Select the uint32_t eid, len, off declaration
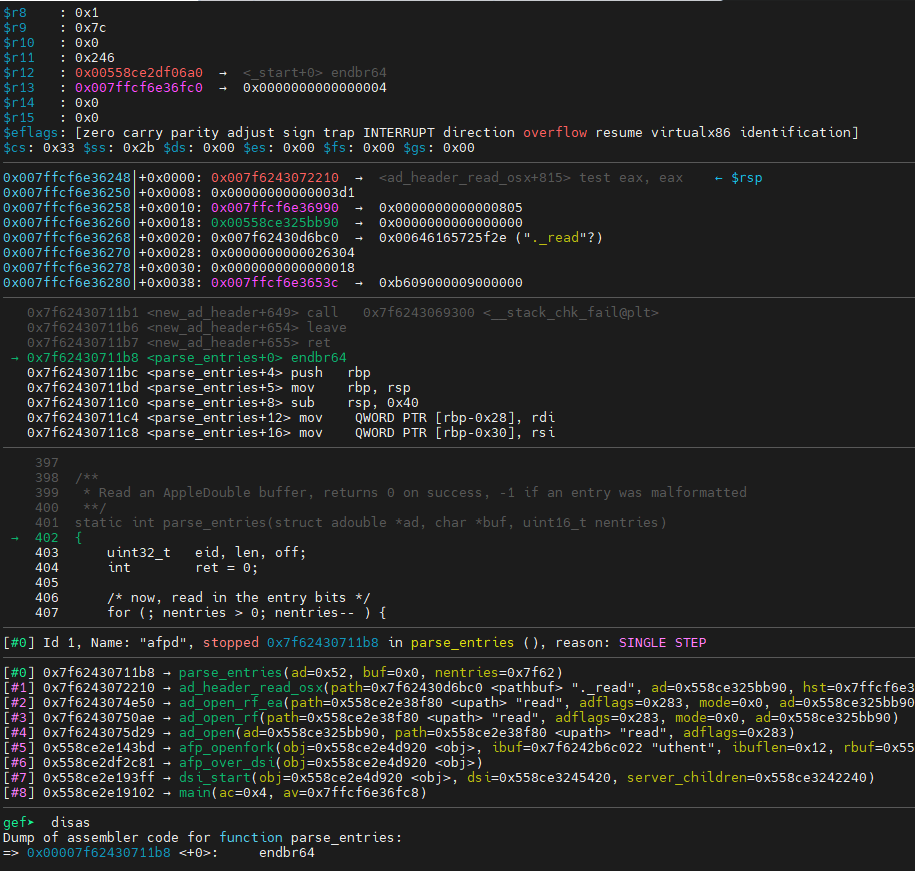This screenshot has width=915, height=871. (x=207, y=552)
